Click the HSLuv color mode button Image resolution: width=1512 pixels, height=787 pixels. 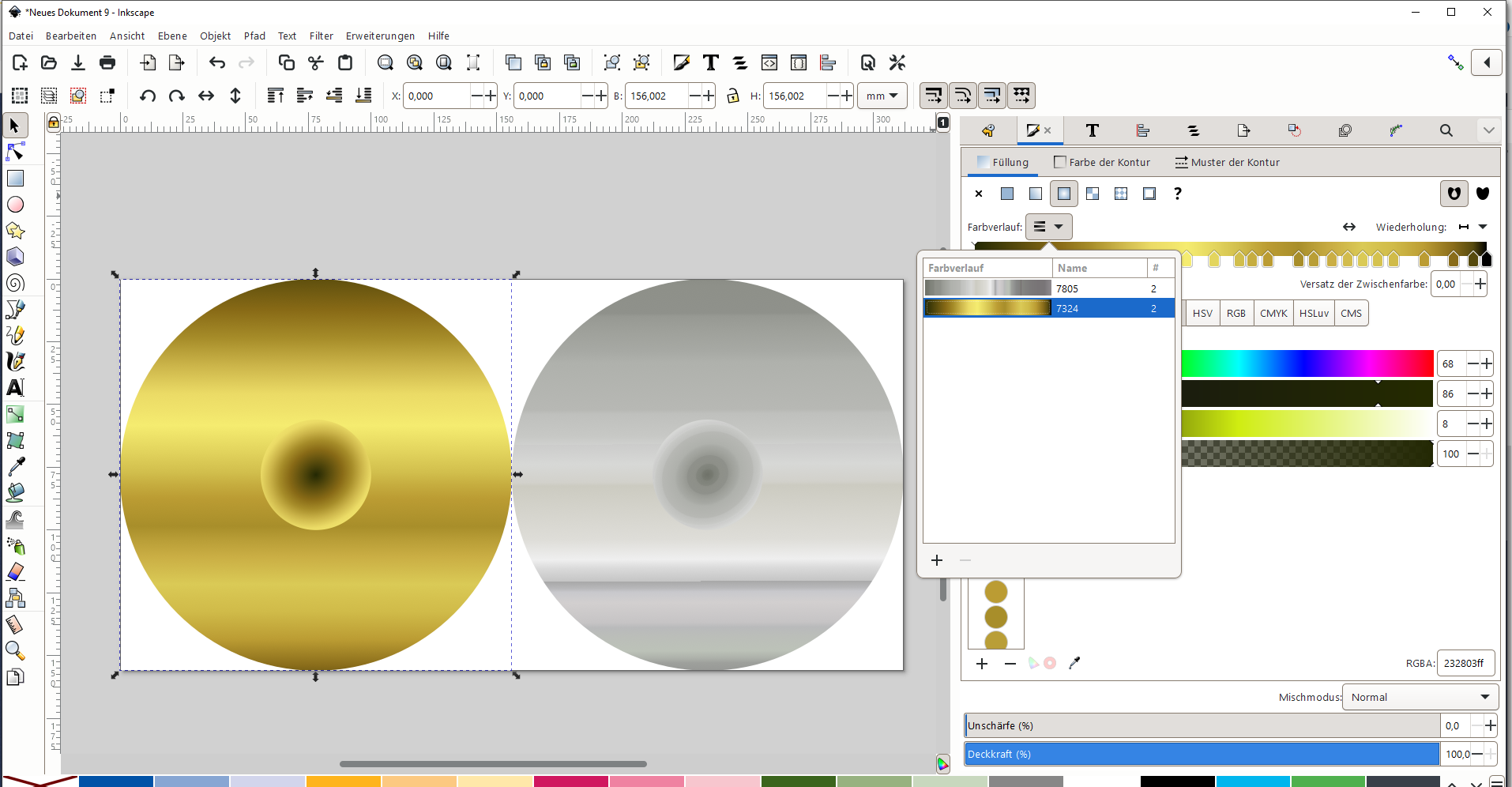(1314, 313)
